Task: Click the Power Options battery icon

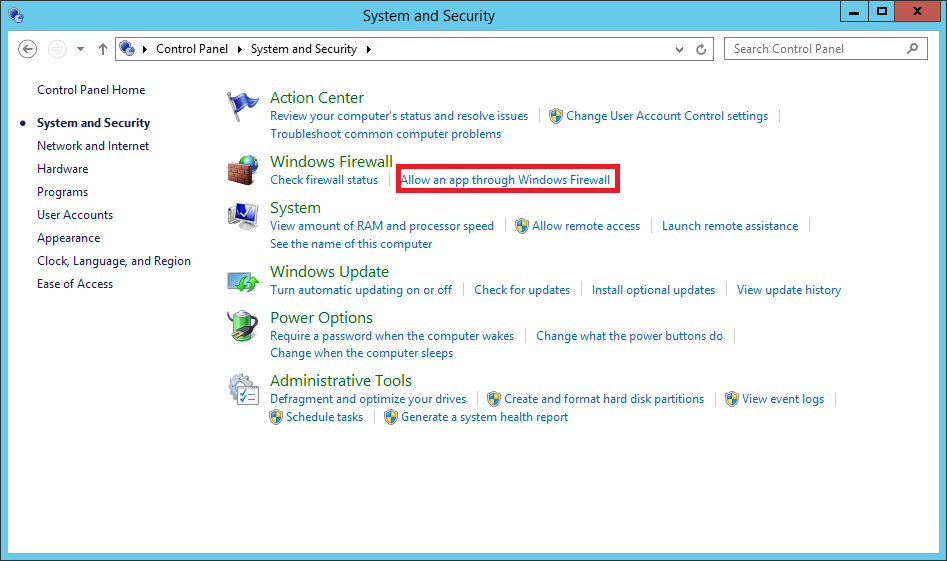Action: (243, 326)
